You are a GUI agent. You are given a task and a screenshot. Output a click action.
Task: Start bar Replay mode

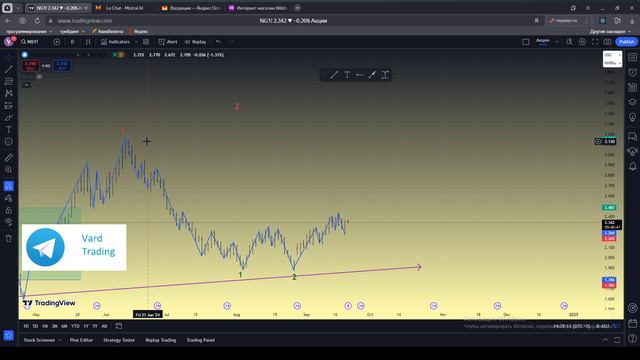(x=196, y=42)
